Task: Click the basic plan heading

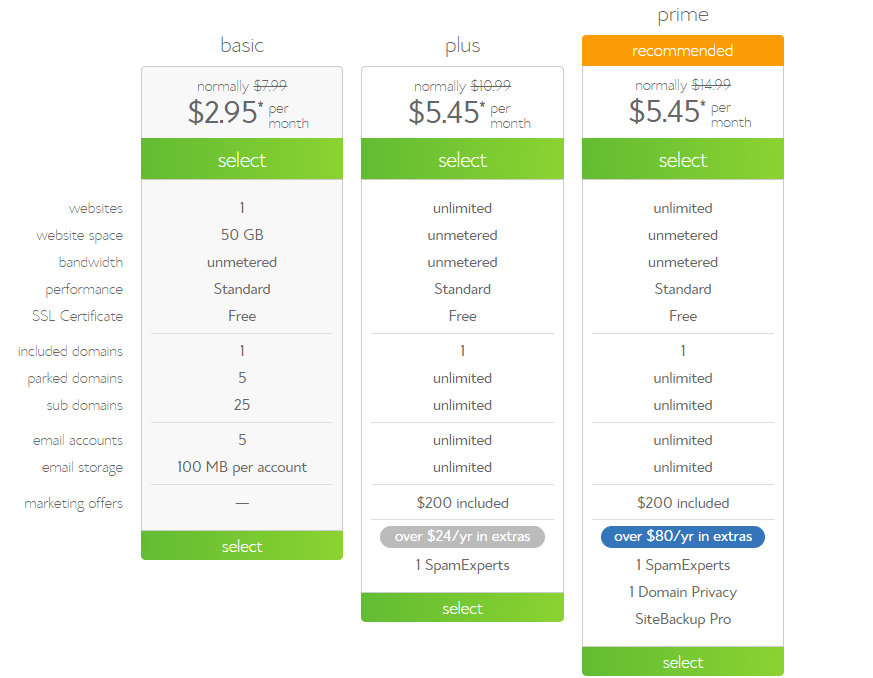Action: 242,45
